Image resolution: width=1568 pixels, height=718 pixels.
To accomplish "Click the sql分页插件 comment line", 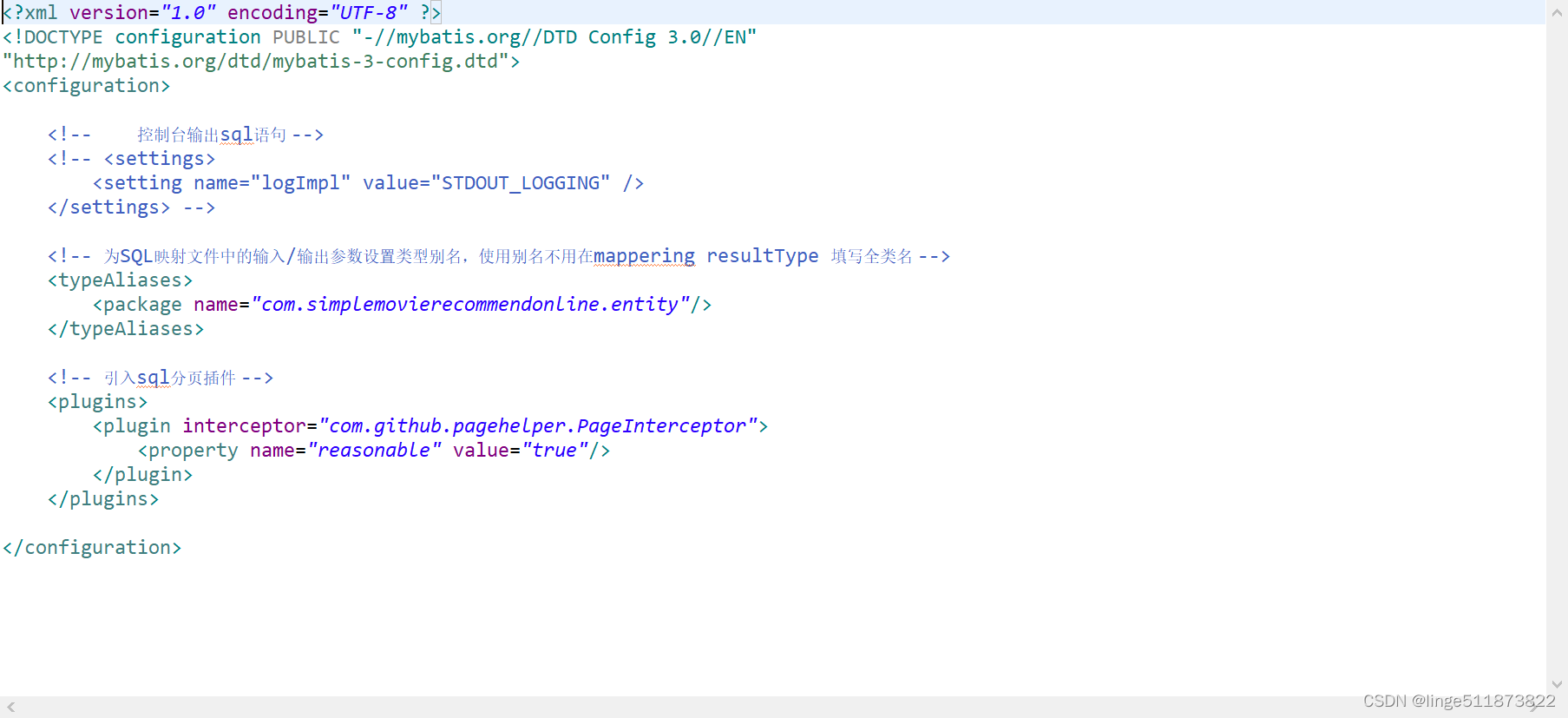I will 161,378.
